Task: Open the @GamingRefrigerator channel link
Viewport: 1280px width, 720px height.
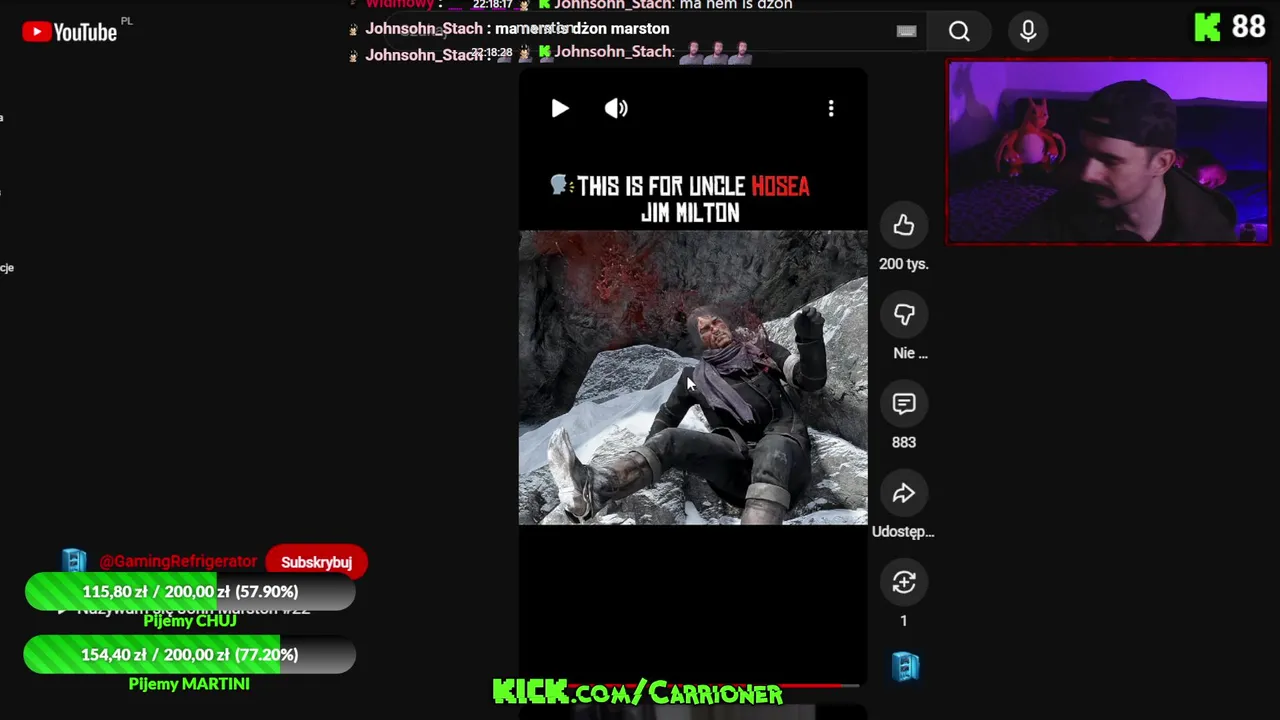Action: point(178,562)
